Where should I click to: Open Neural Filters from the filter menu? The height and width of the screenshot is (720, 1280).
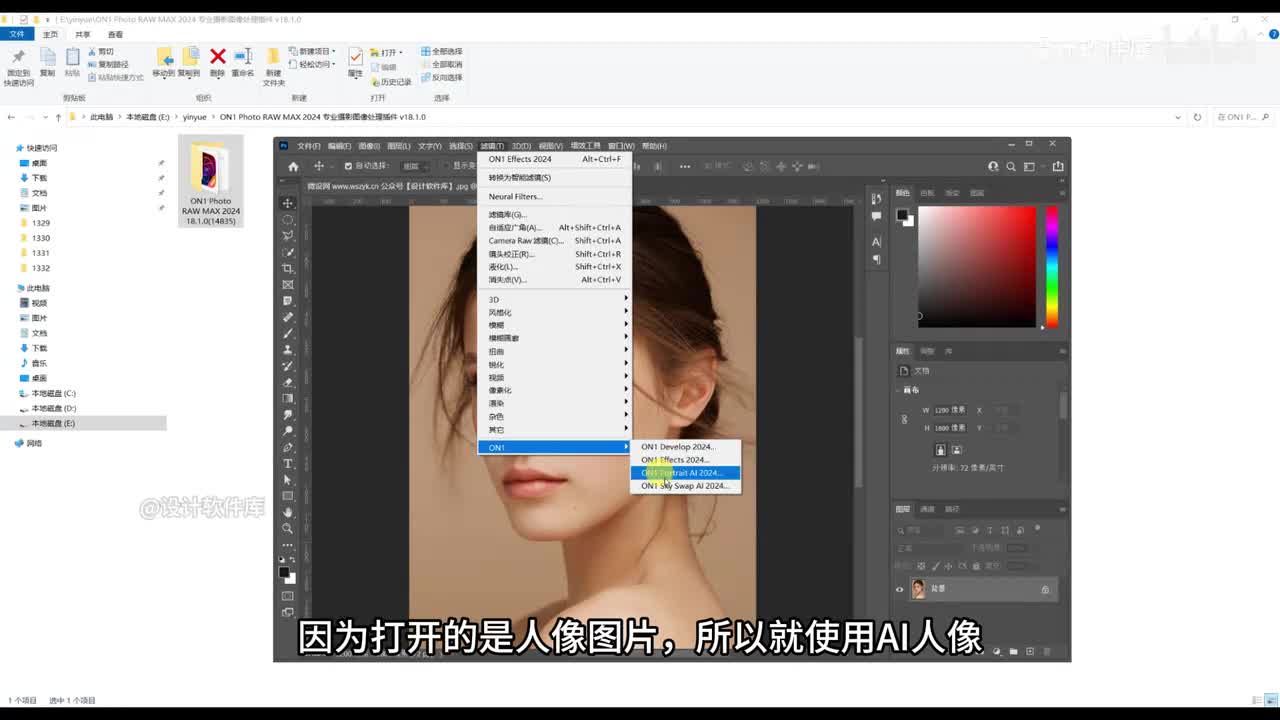[515, 196]
